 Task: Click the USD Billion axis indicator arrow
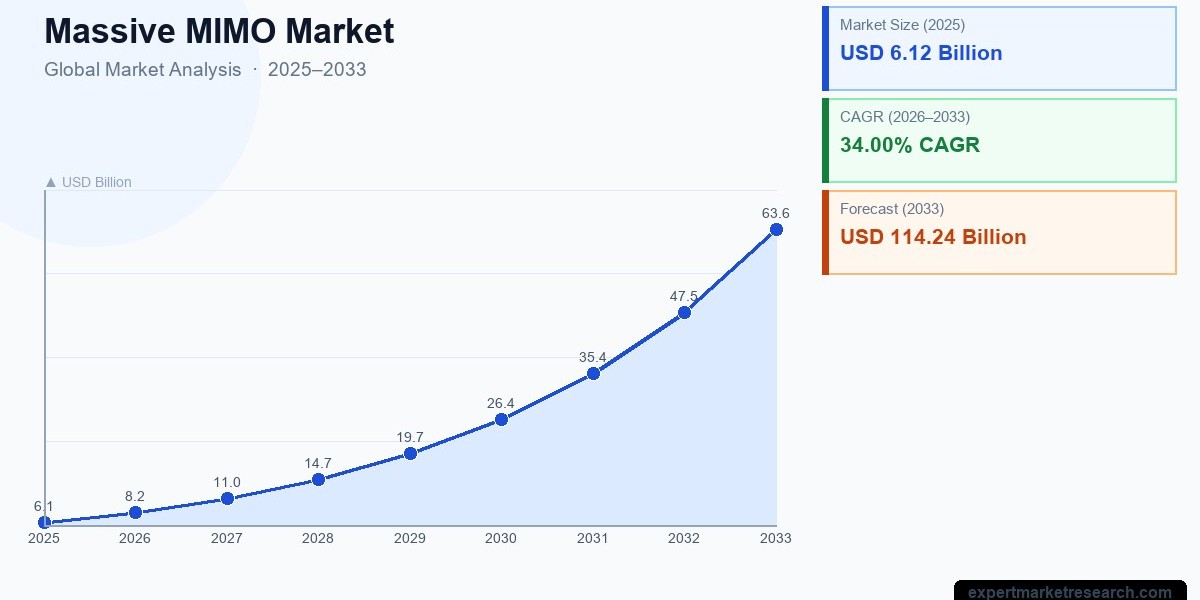(x=49, y=181)
